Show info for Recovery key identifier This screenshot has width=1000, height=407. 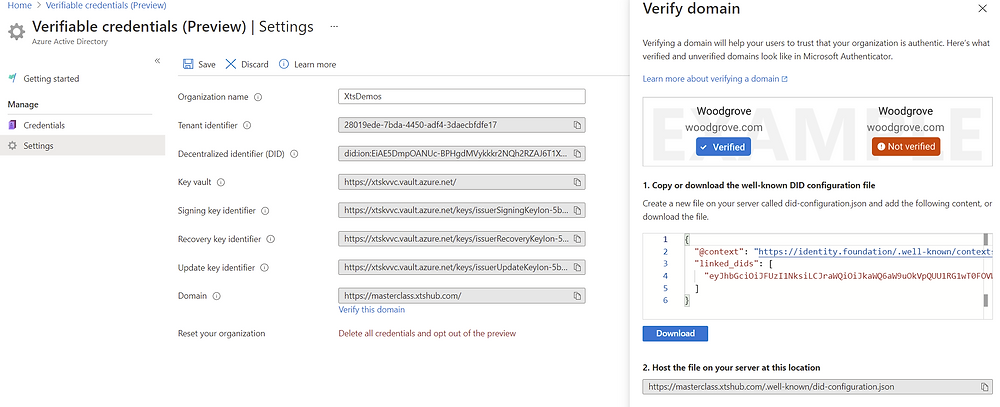270,239
